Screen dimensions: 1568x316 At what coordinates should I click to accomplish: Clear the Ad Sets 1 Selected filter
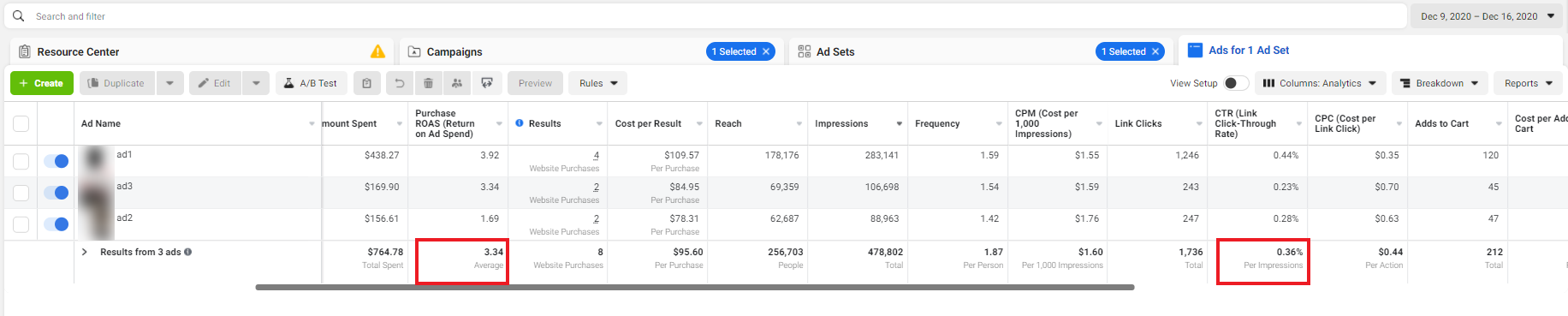[1155, 51]
